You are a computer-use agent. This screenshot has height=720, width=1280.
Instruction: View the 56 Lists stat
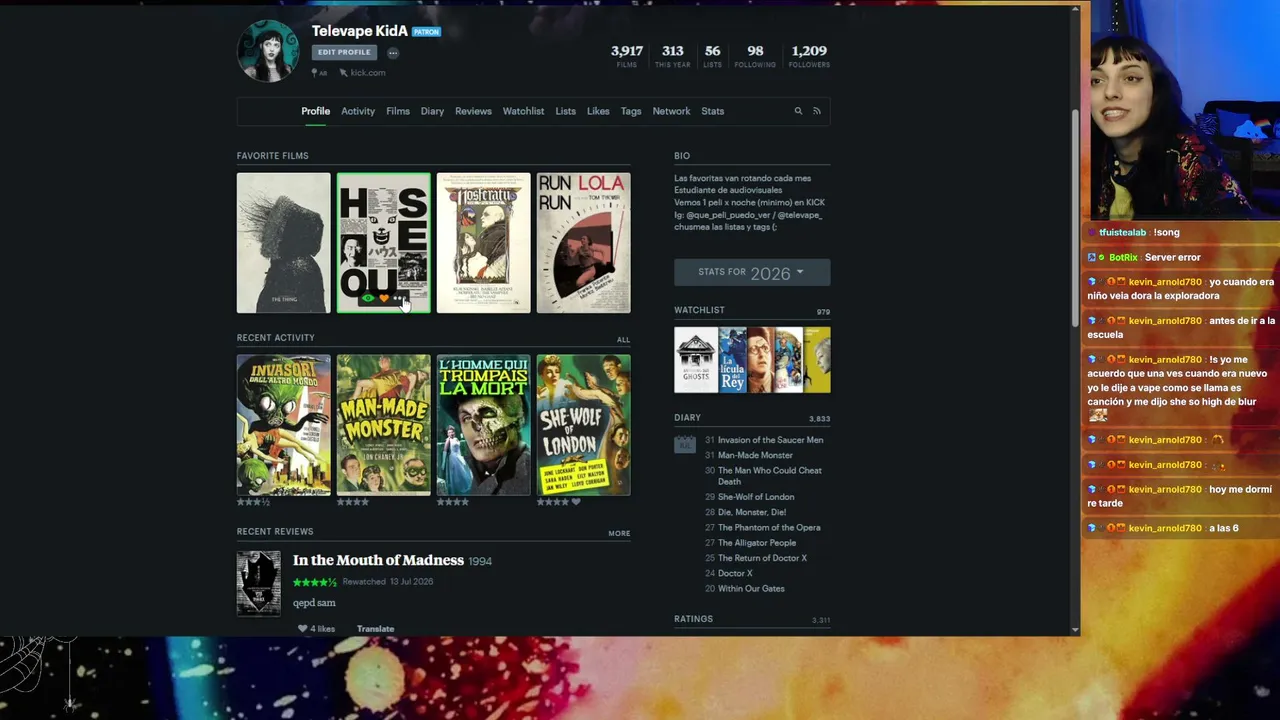(x=712, y=56)
